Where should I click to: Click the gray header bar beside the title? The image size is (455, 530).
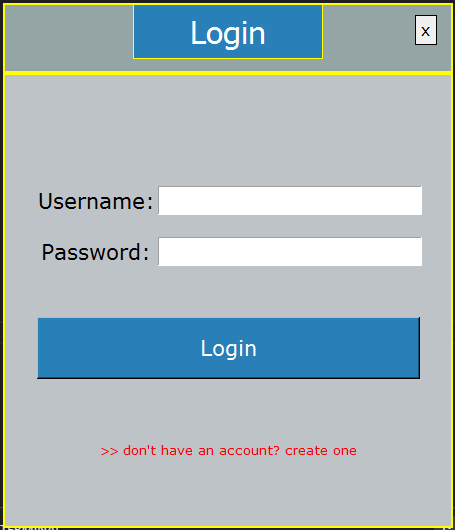[x=368, y=37]
